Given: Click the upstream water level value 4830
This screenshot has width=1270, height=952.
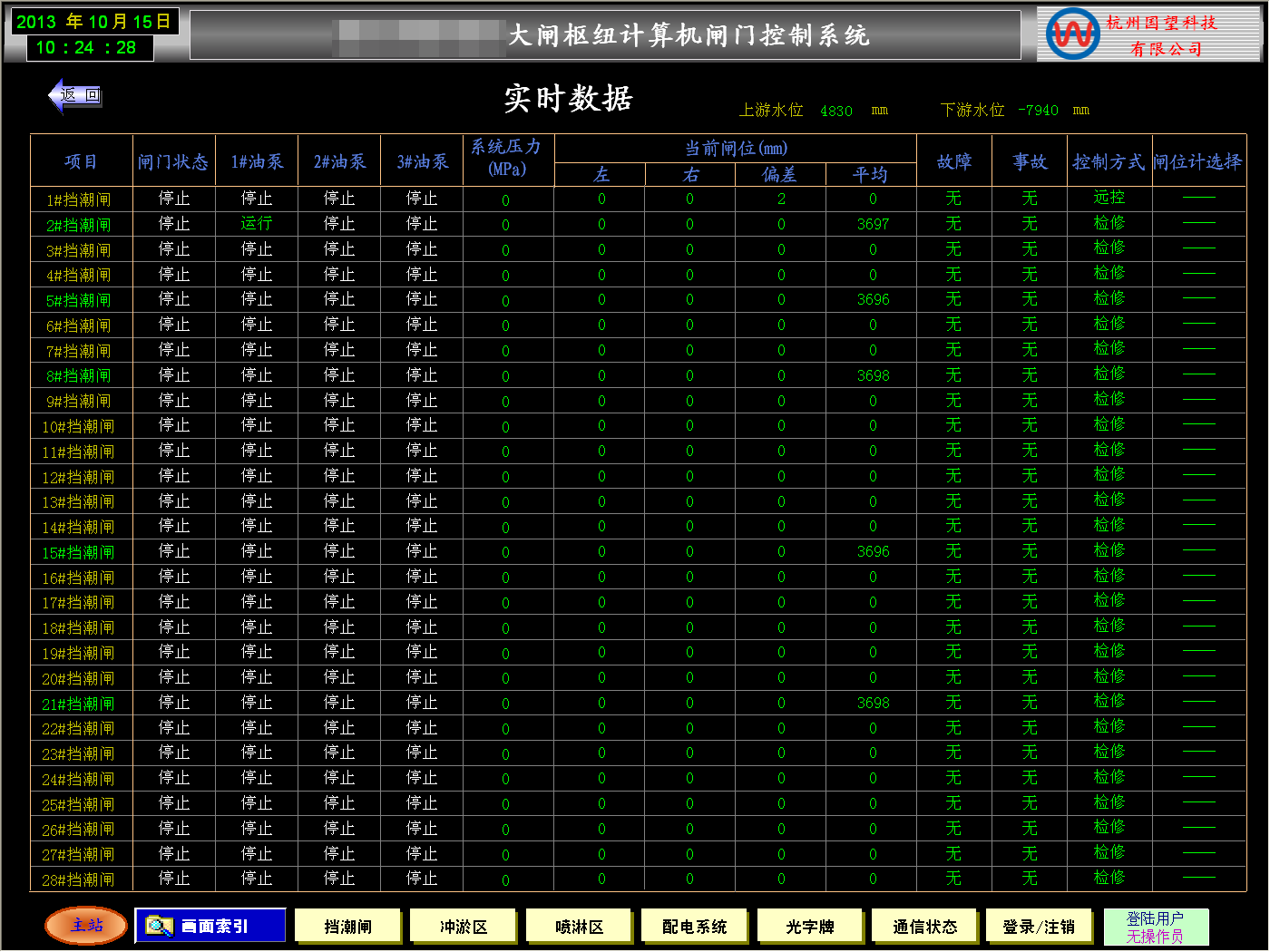Looking at the screenshot, I should [836, 111].
